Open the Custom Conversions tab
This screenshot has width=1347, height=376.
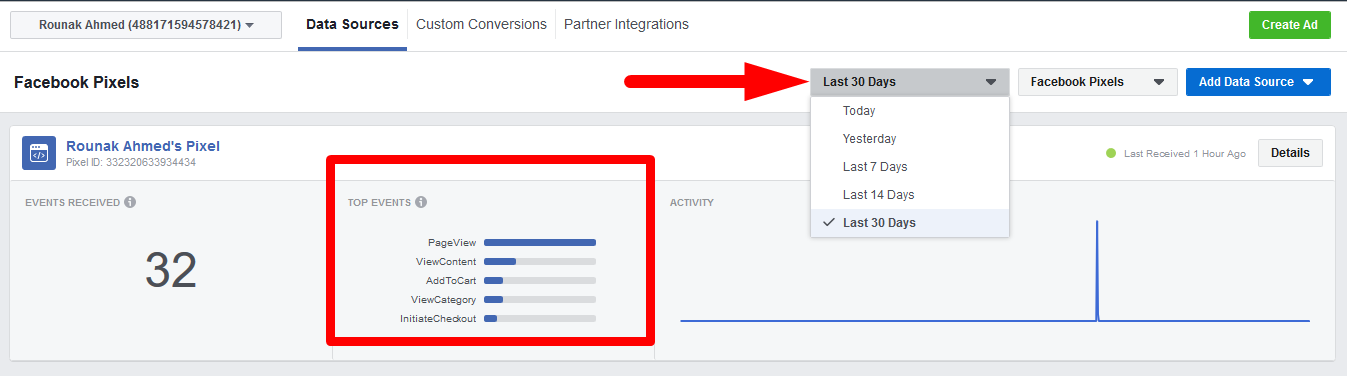point(481,24)
